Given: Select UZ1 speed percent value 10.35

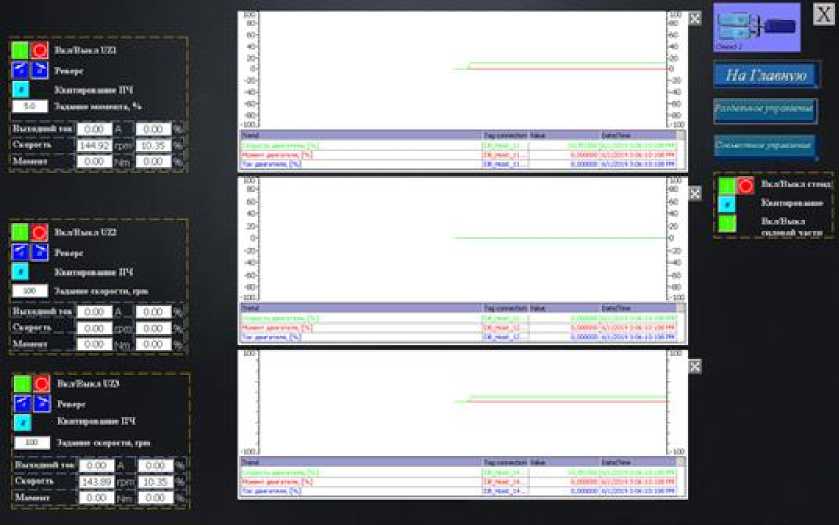Looking at the screenshot, I should coord(154,145).
